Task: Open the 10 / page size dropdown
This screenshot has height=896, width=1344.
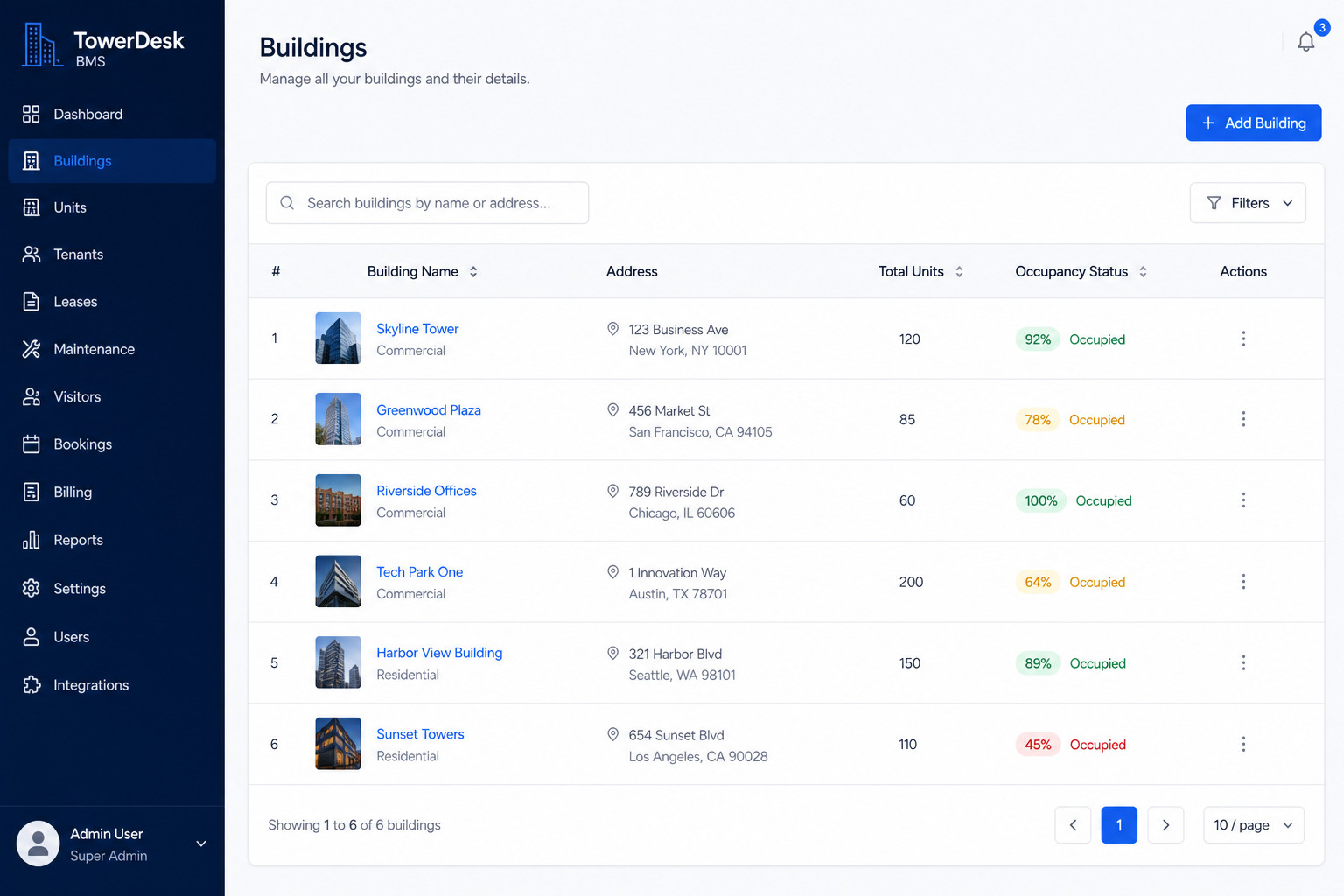Action: 1254,825
